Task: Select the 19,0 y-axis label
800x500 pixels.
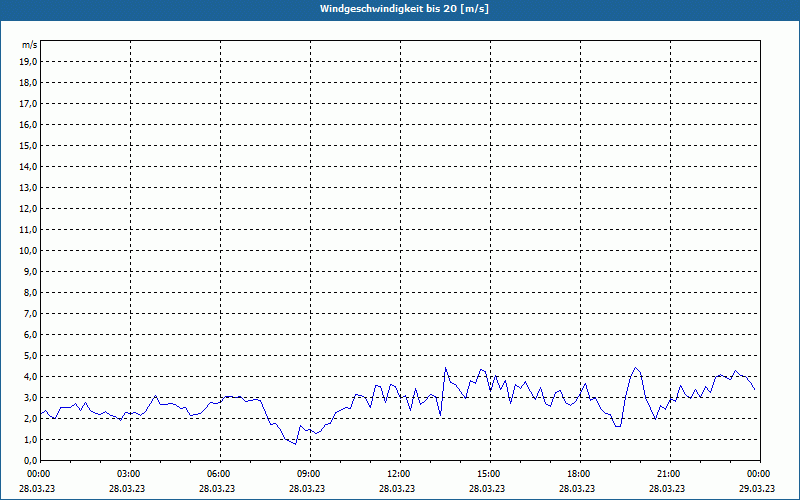Action: [x=28, y=62]
